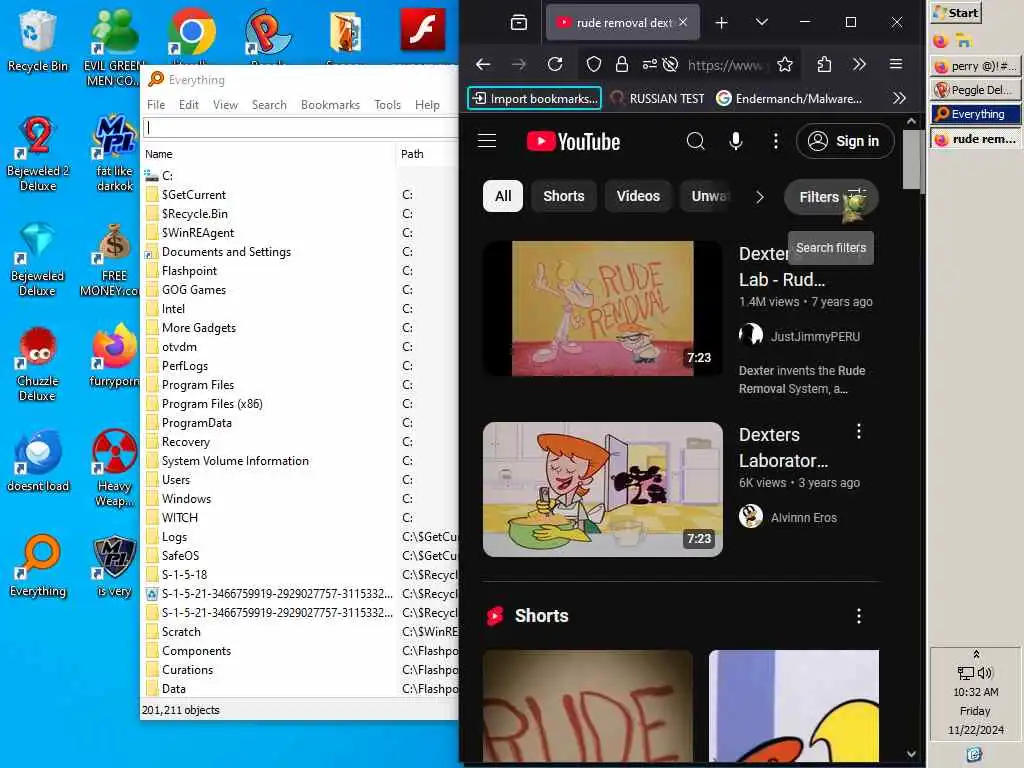Open View menu in Everything
Screen dimensions: 1024x768
click(x=225, y=104)
